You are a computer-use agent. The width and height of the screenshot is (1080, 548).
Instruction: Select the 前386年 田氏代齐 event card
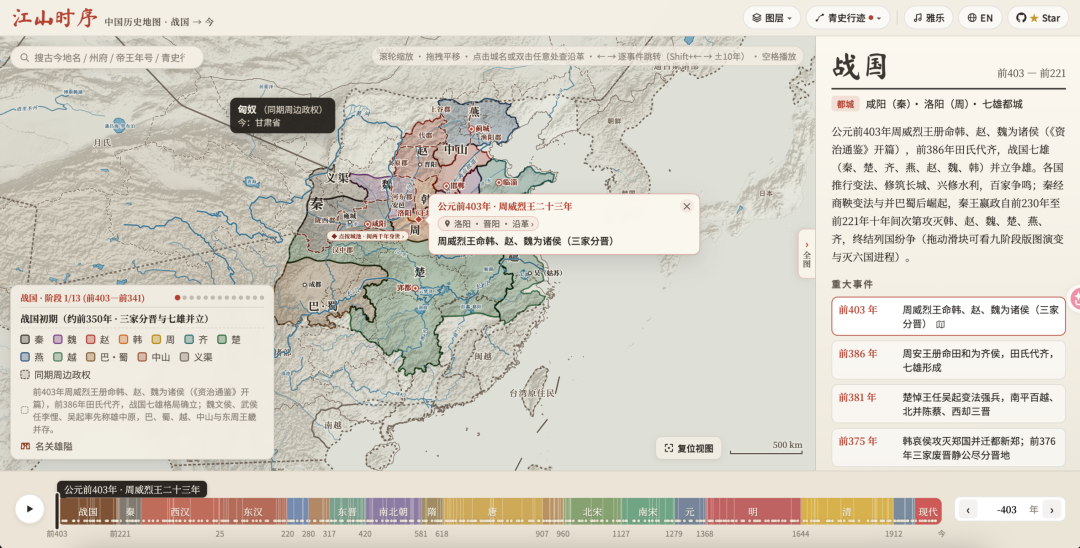point(948,360)
